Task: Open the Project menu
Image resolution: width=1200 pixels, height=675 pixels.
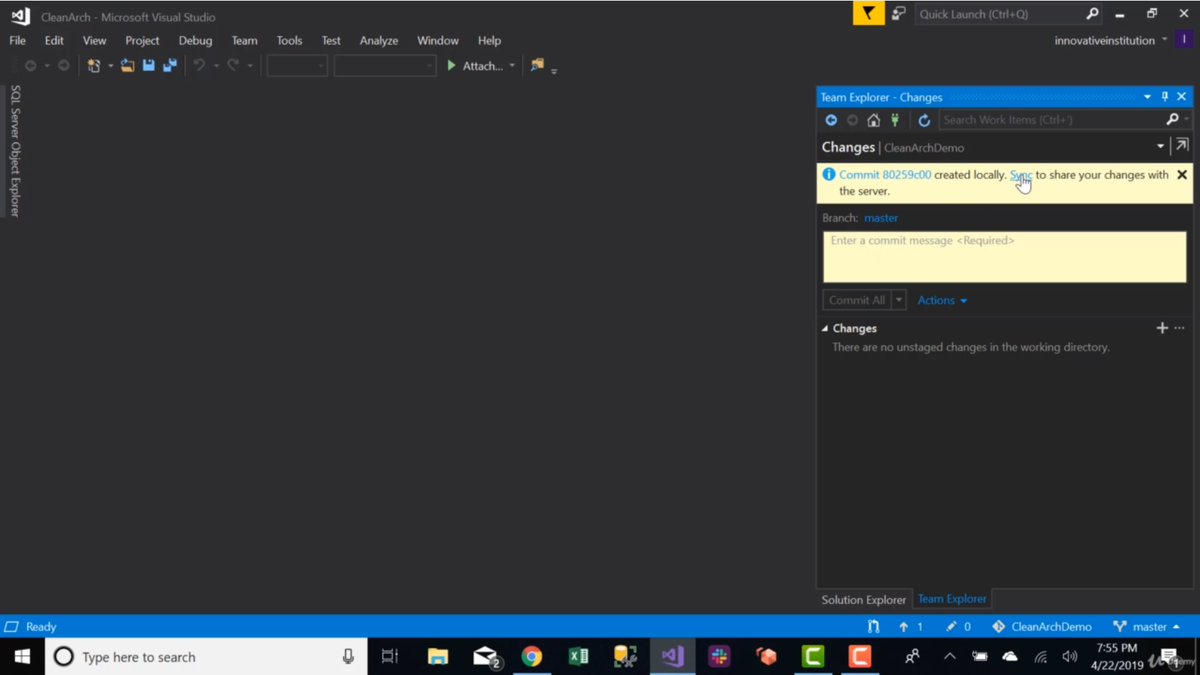Action: click(142, 41)
